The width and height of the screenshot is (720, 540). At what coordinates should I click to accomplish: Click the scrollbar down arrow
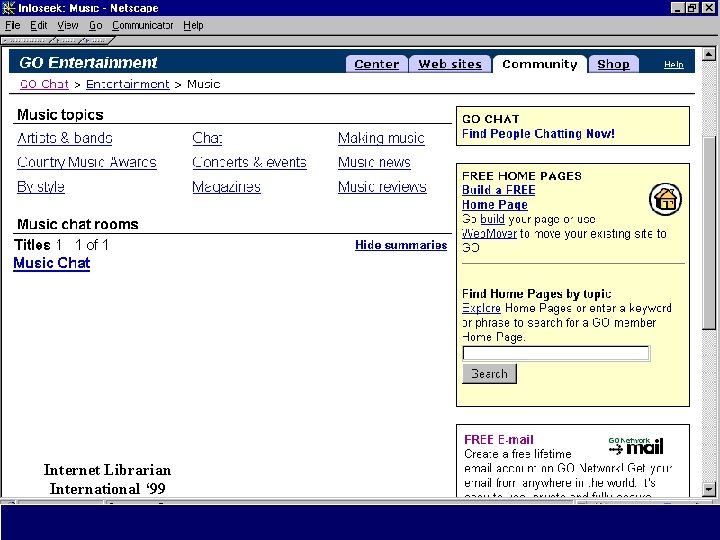[x=709, y=489]
